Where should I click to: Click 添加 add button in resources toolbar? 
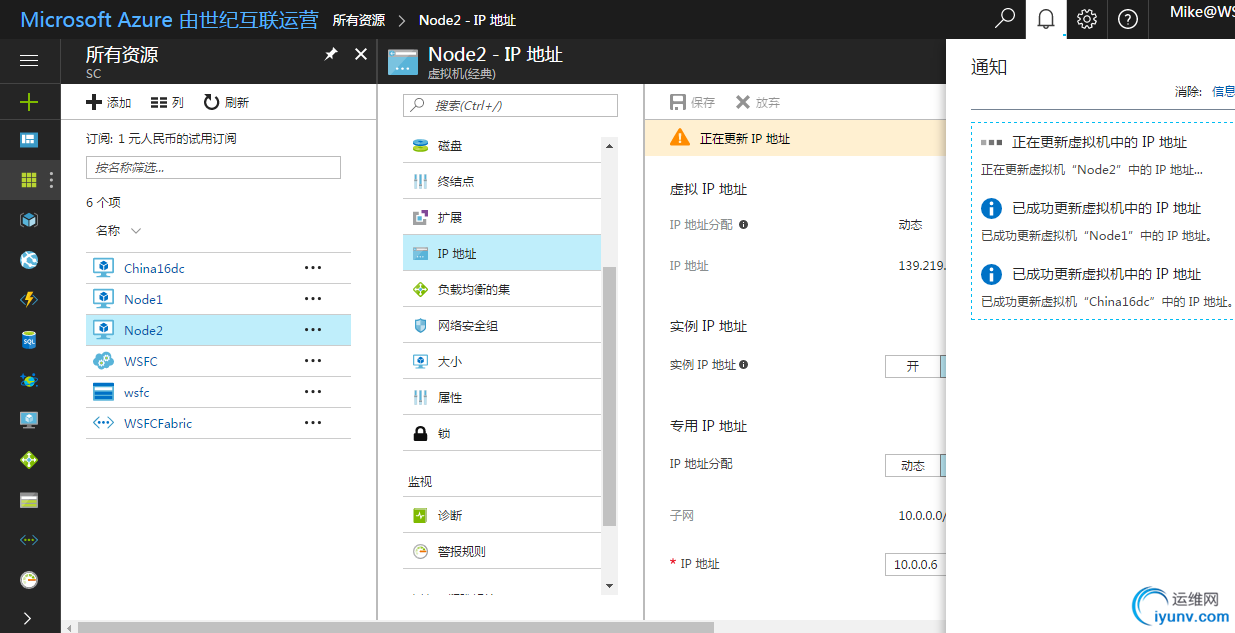pyautogui.click(x=109, y=102)
